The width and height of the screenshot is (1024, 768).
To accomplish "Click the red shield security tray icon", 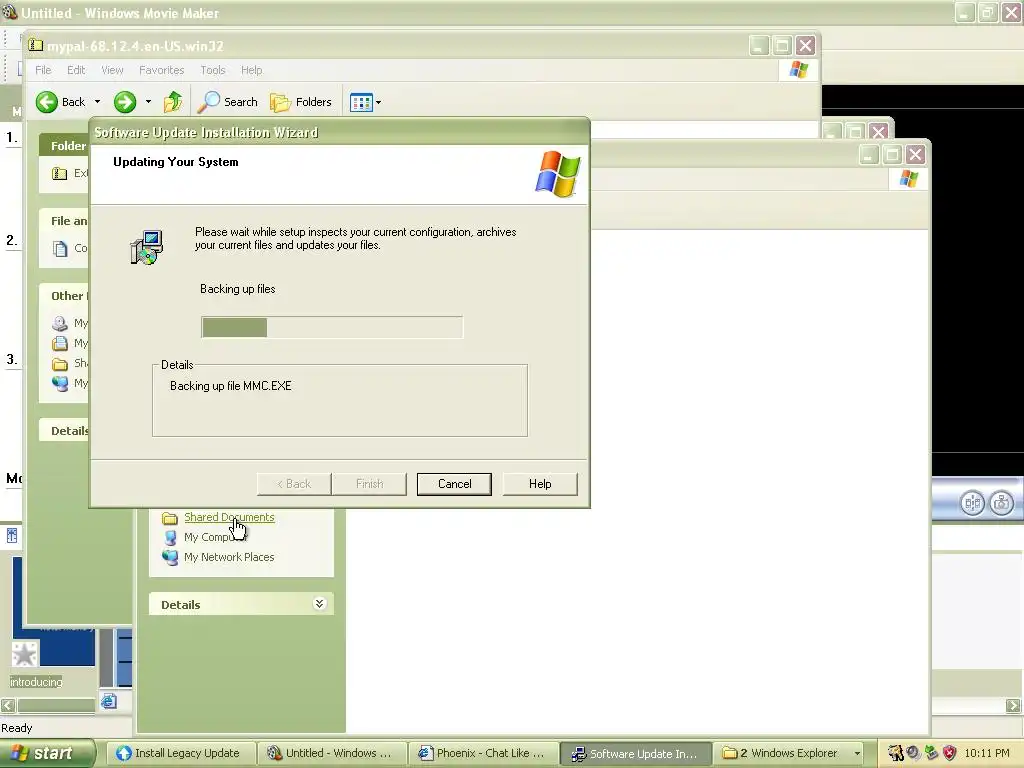I will point(950,753).
